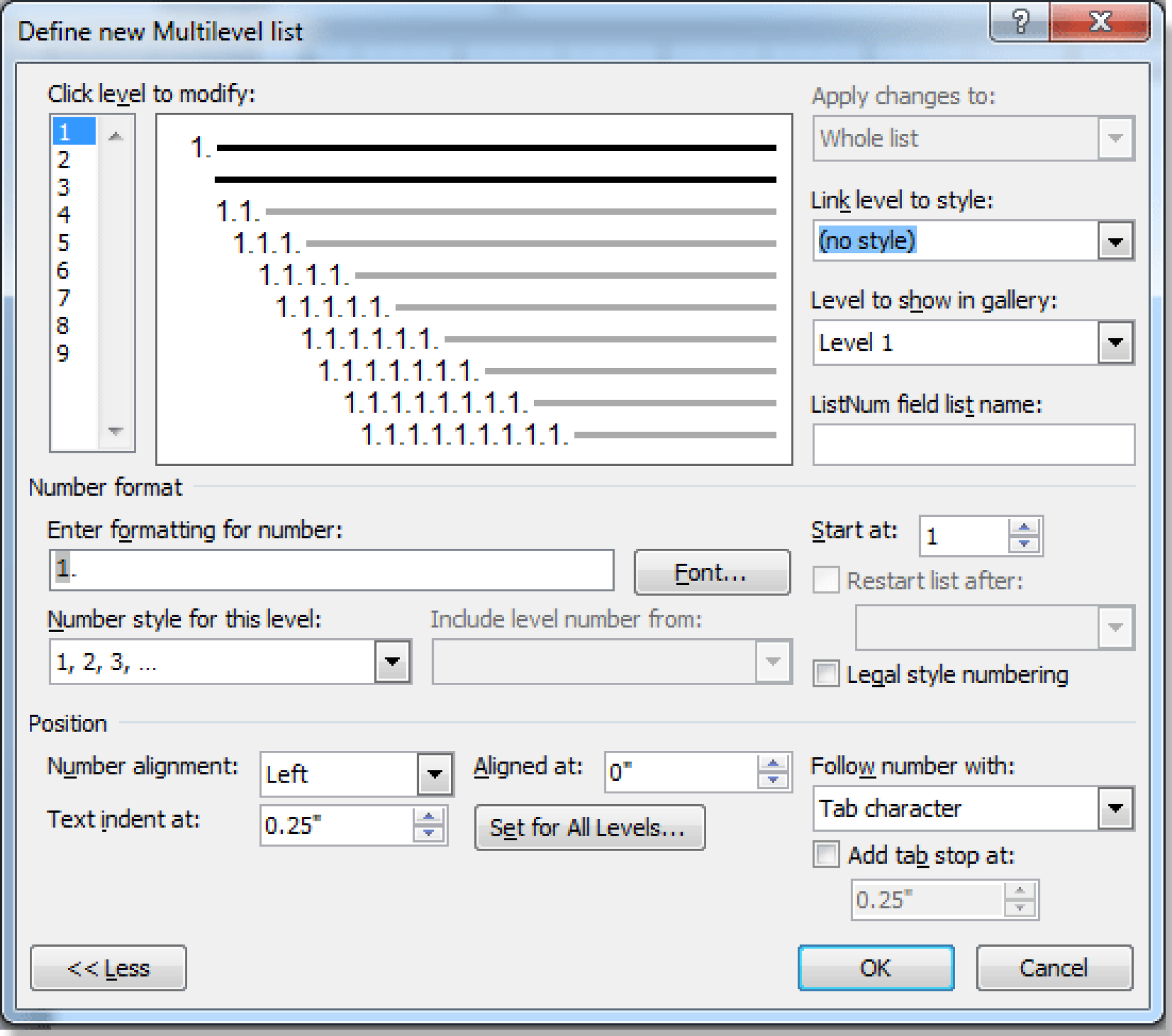Open the Link level to style dropdown

pyautogui.click(x=1114, y=241)
